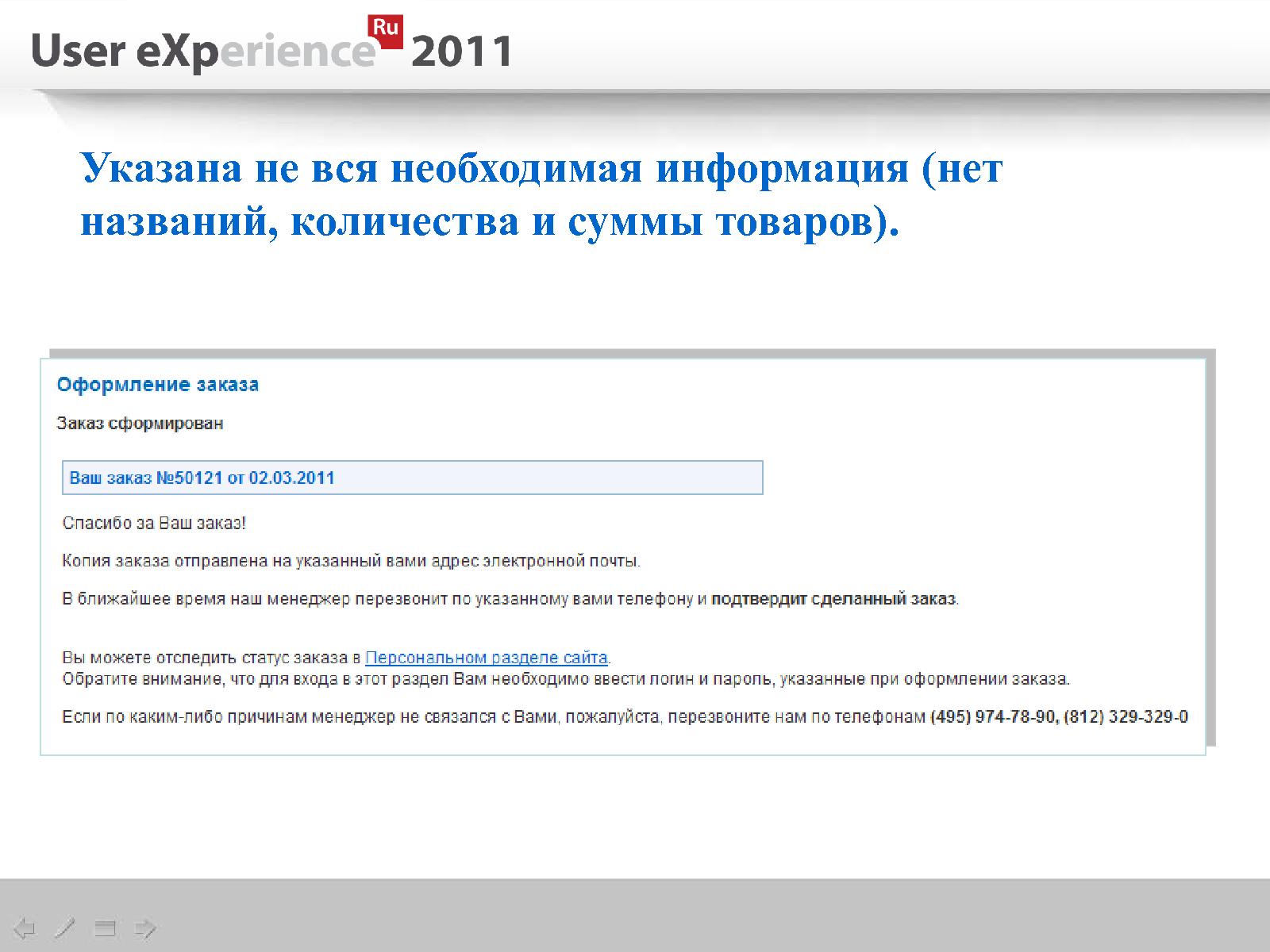The image size is (1270, 952).
Task: Click the 'Если по каким-либо причинам' sentence
Action: pyautogui.click(x=625, y=717)
